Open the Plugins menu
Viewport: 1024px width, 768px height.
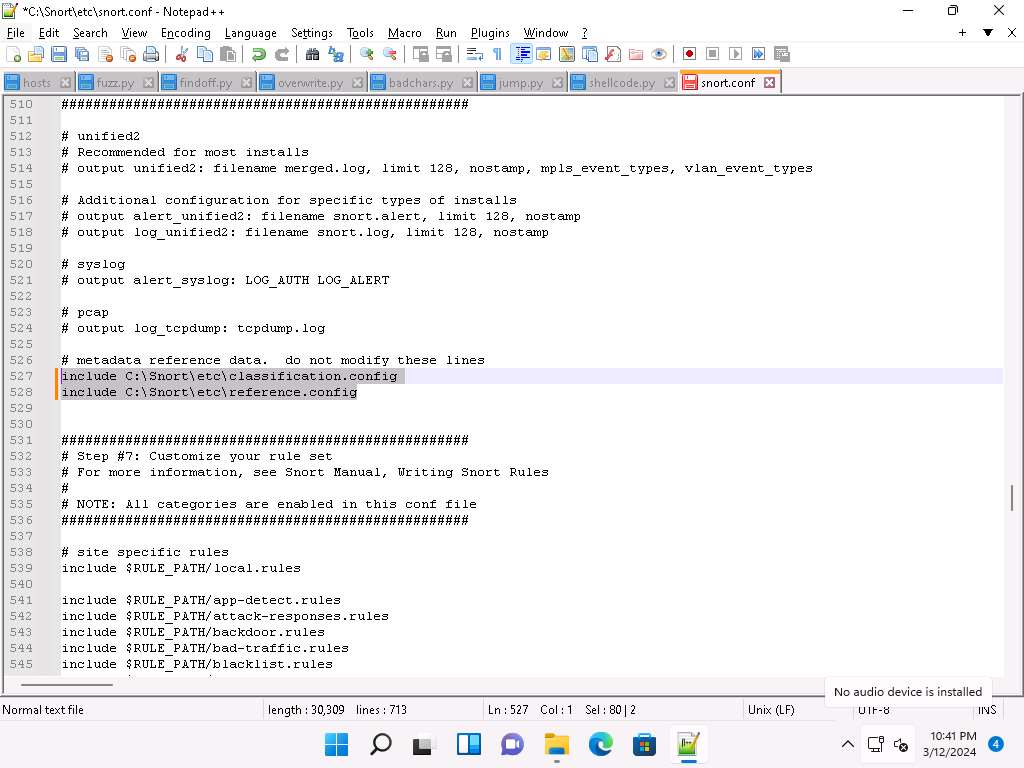point(489,33)
